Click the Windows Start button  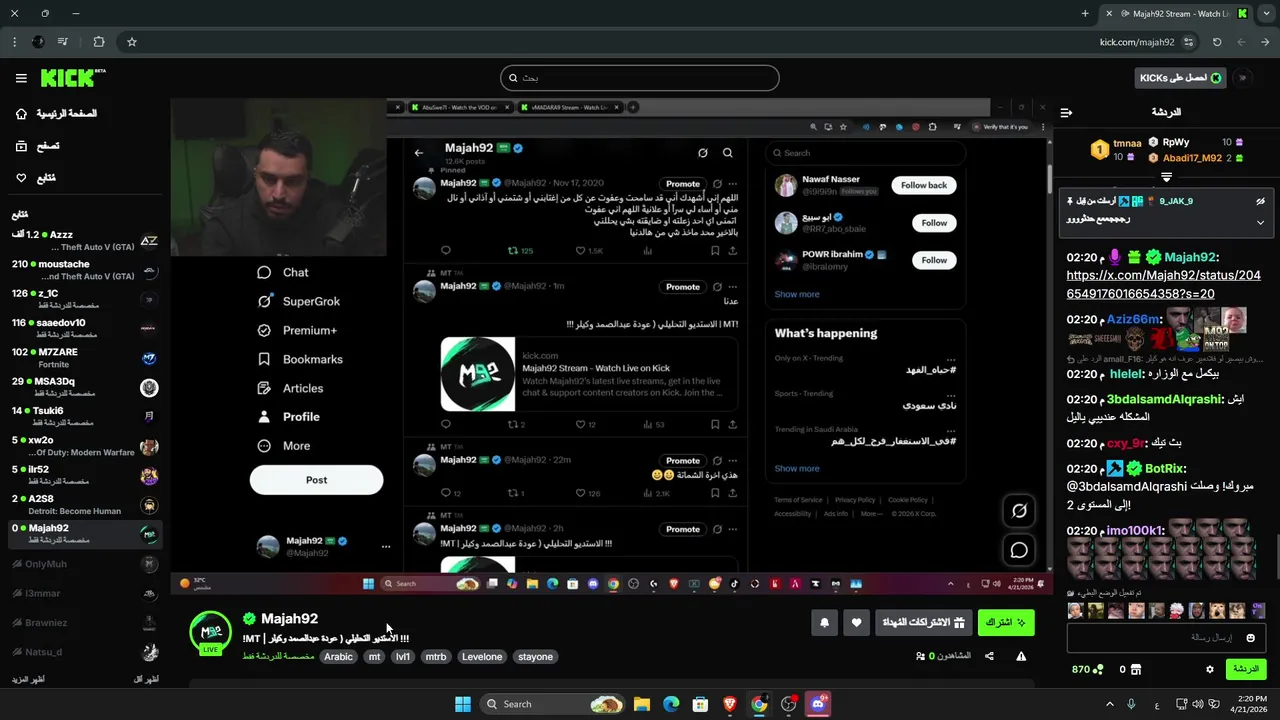coord(463,704)
